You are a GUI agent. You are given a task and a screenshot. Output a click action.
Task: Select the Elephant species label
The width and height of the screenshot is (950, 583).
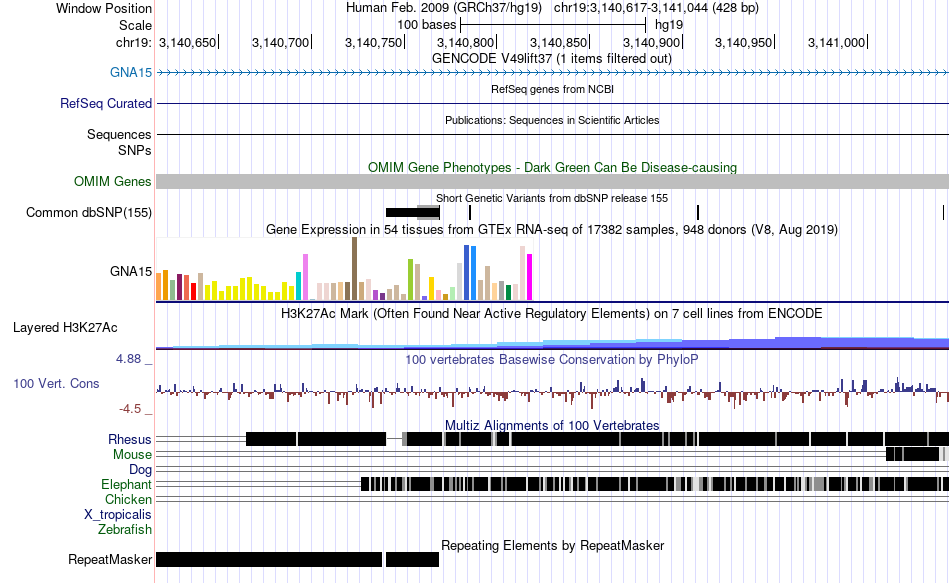pos(127,485)
